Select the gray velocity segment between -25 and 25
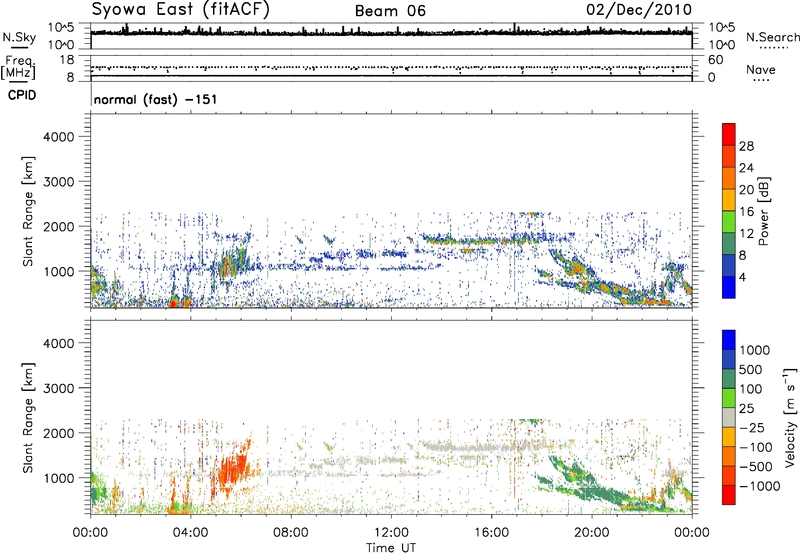800x554 pixels. 729,417
